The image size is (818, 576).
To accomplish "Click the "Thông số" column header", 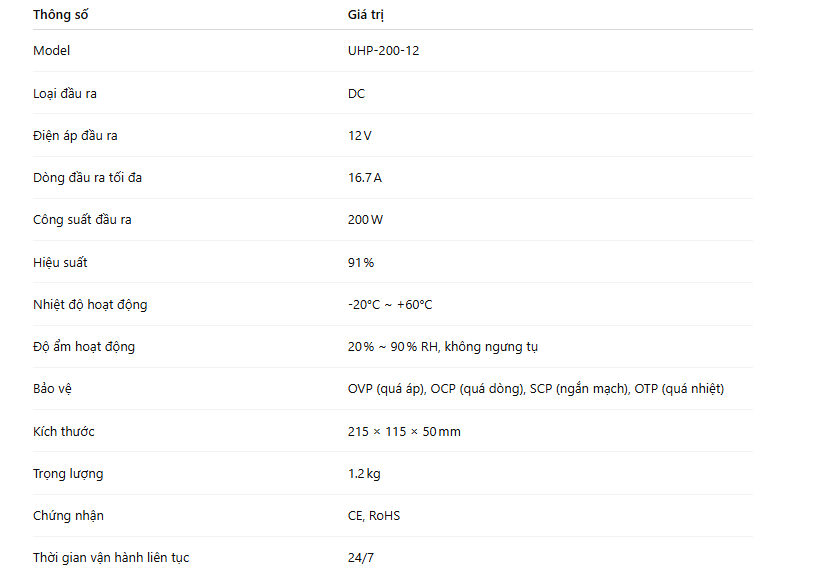I will tap(59, 15).
